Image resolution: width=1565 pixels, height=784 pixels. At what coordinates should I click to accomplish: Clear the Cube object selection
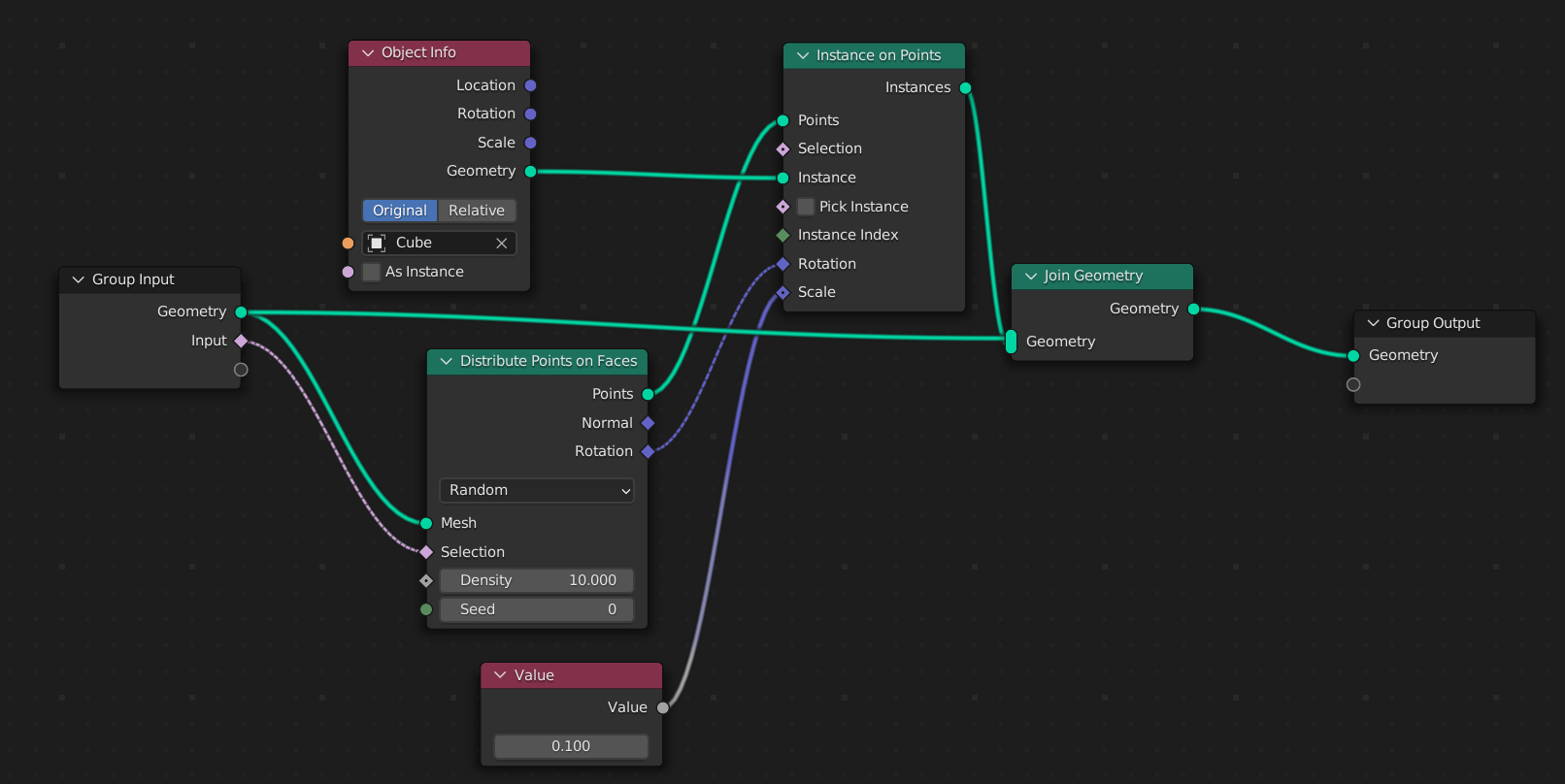(502, 244)
